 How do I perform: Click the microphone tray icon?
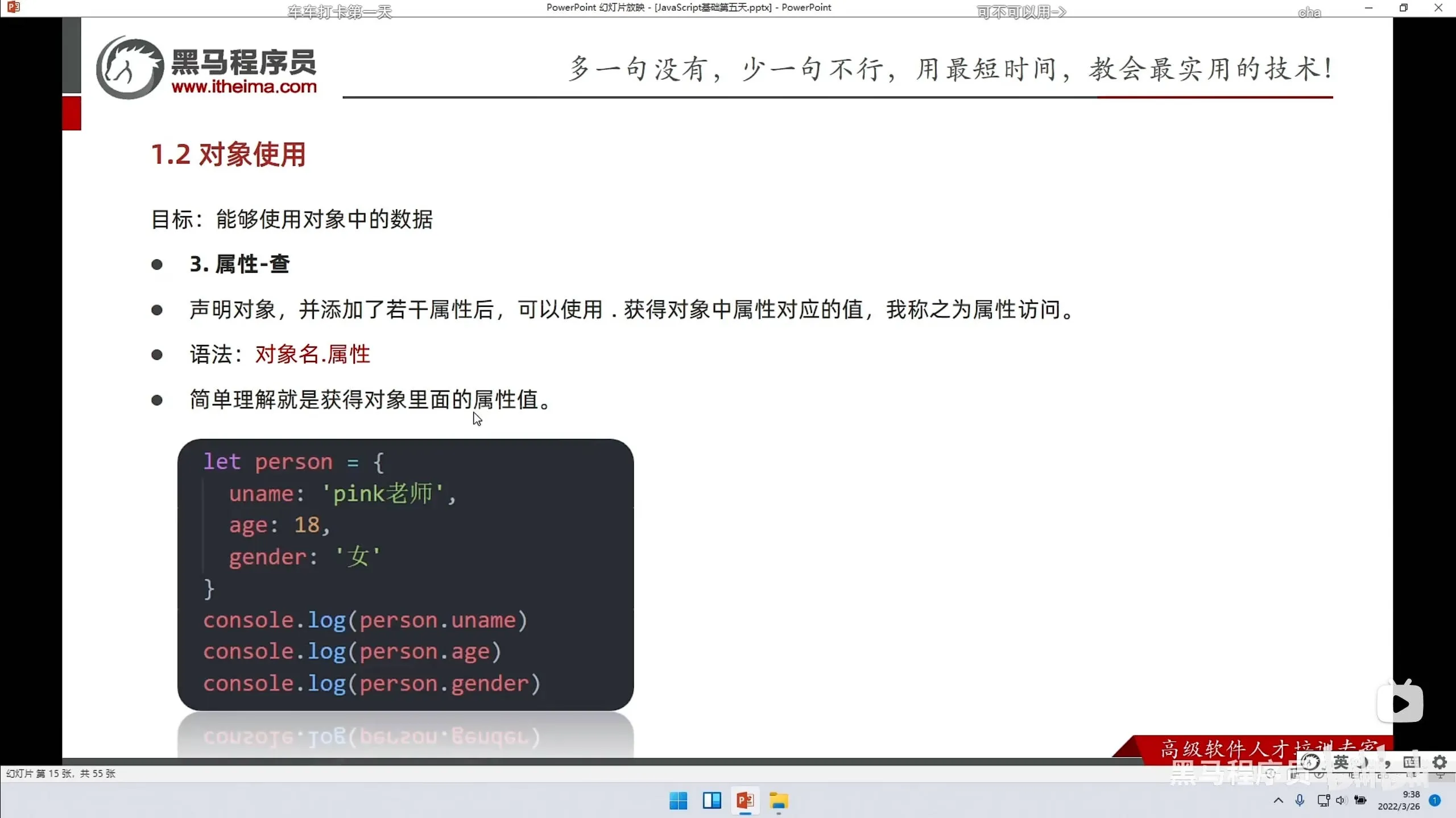(x=1300, y=800)
